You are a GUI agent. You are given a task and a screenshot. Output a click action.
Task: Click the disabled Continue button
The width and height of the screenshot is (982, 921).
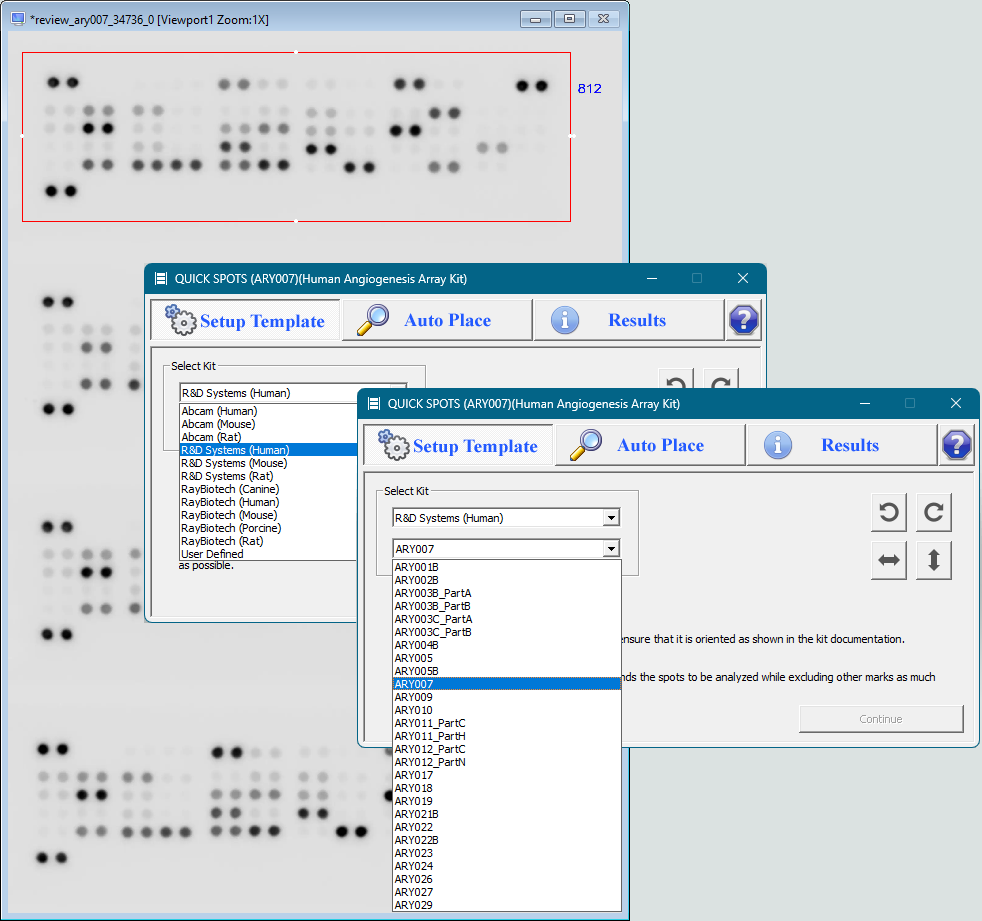pos(881,719)
